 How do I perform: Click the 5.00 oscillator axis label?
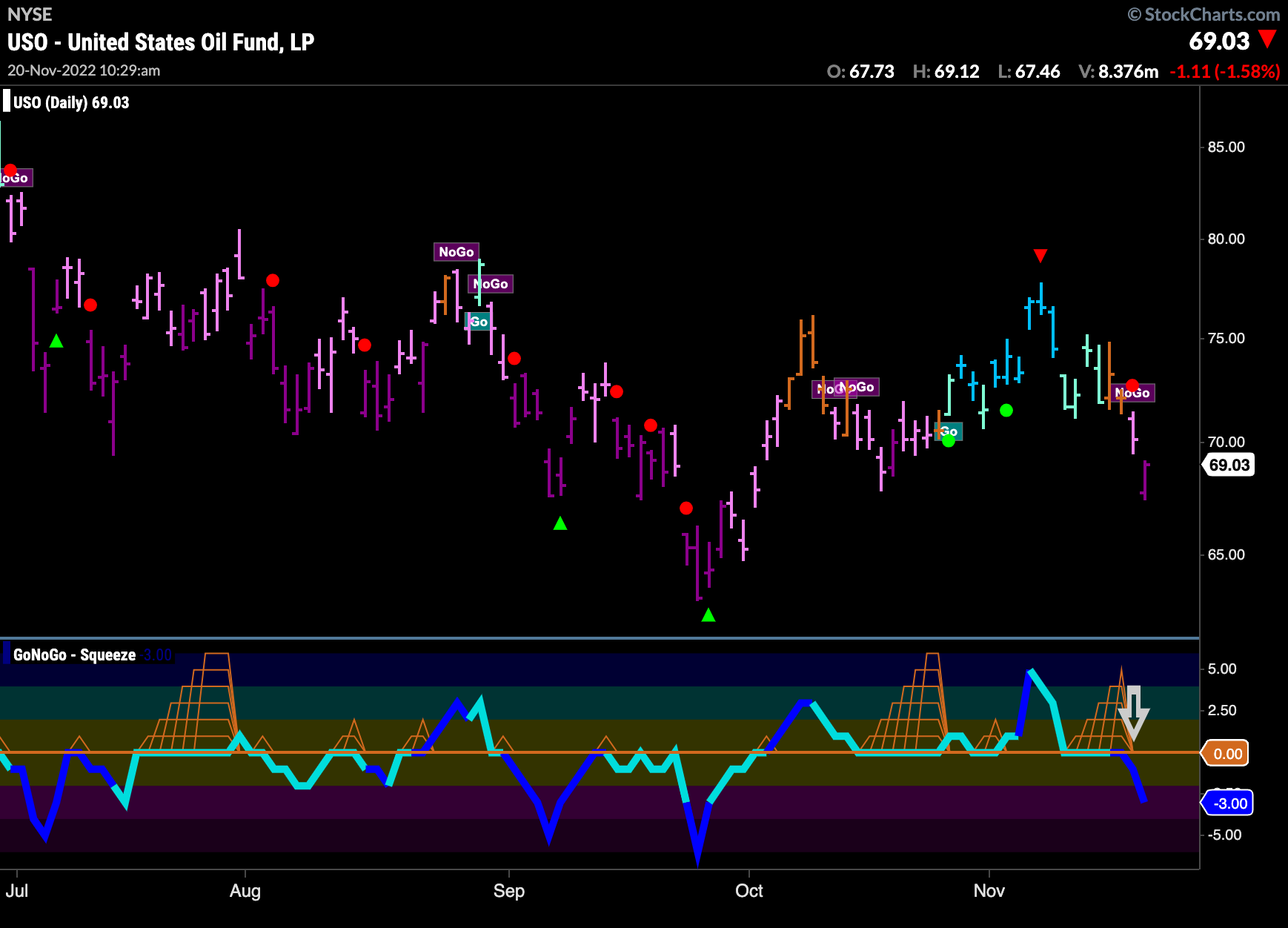[x=1222, y=669]
